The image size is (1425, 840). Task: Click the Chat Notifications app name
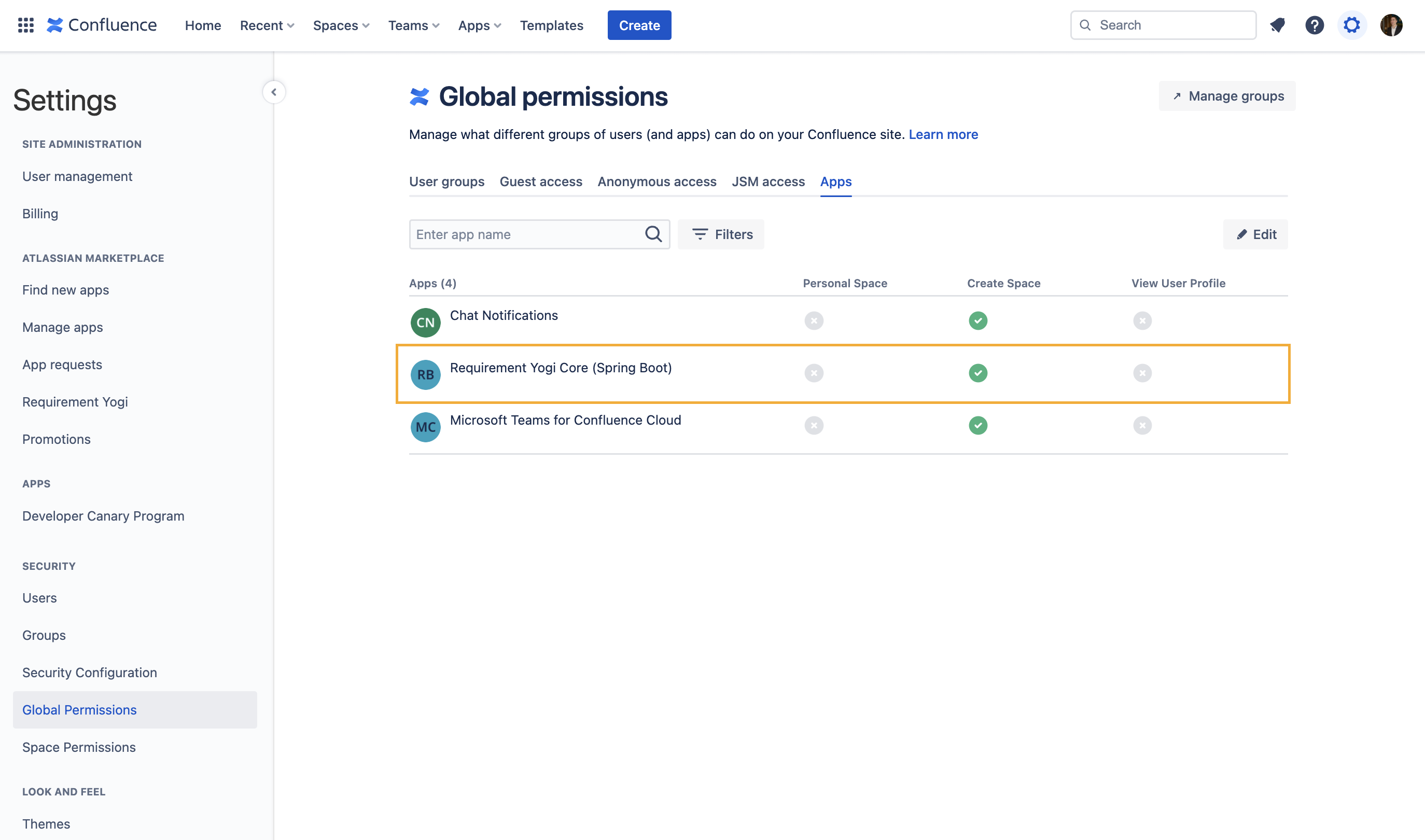pyautogui.click(x=504, y=316)
